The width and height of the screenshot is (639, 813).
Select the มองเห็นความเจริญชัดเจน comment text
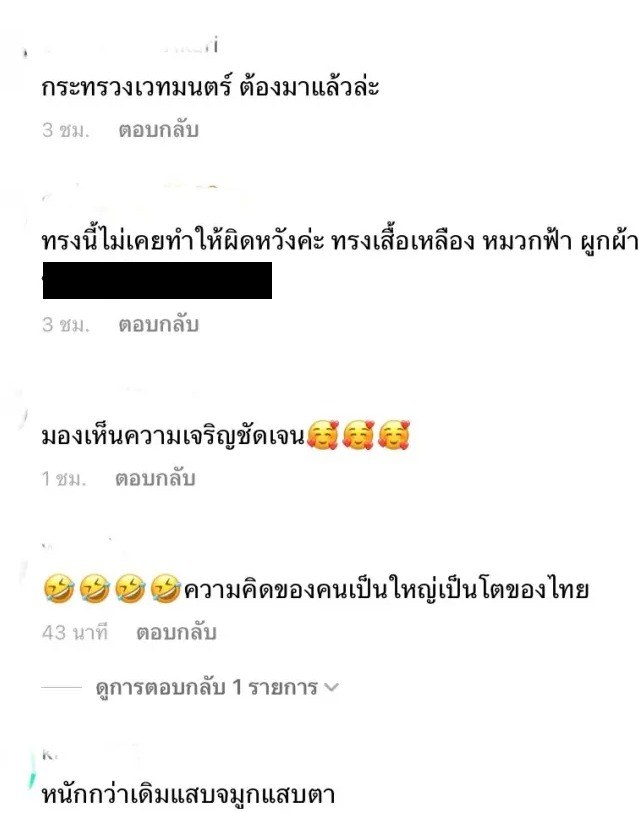tap(174, 436)
